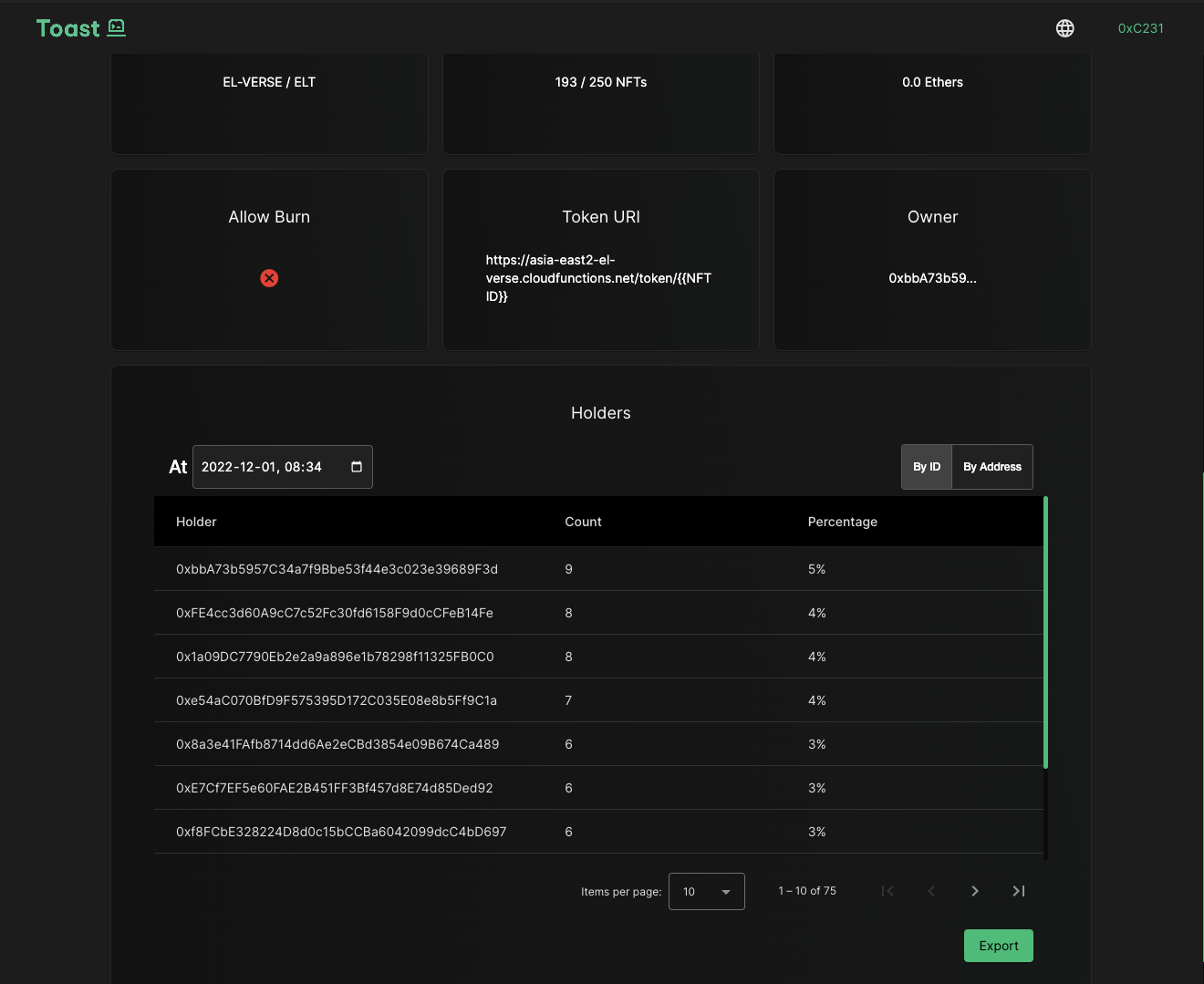The width and height of the screenshot is (1204, 984).
Task: Click the Holders section heading
Action: coord(601,413)
